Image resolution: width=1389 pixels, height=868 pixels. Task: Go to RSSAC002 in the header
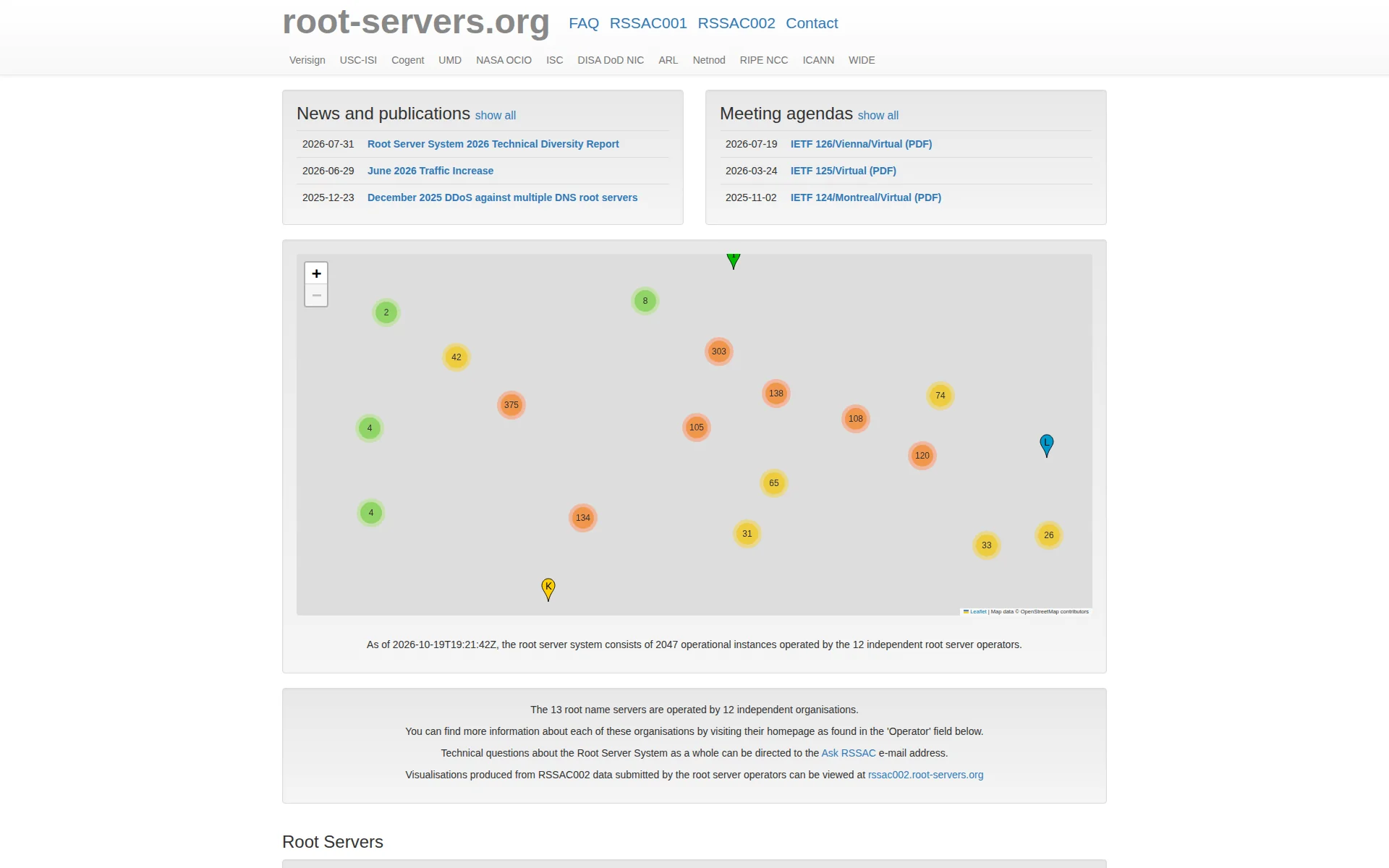(x=736, y=23)
